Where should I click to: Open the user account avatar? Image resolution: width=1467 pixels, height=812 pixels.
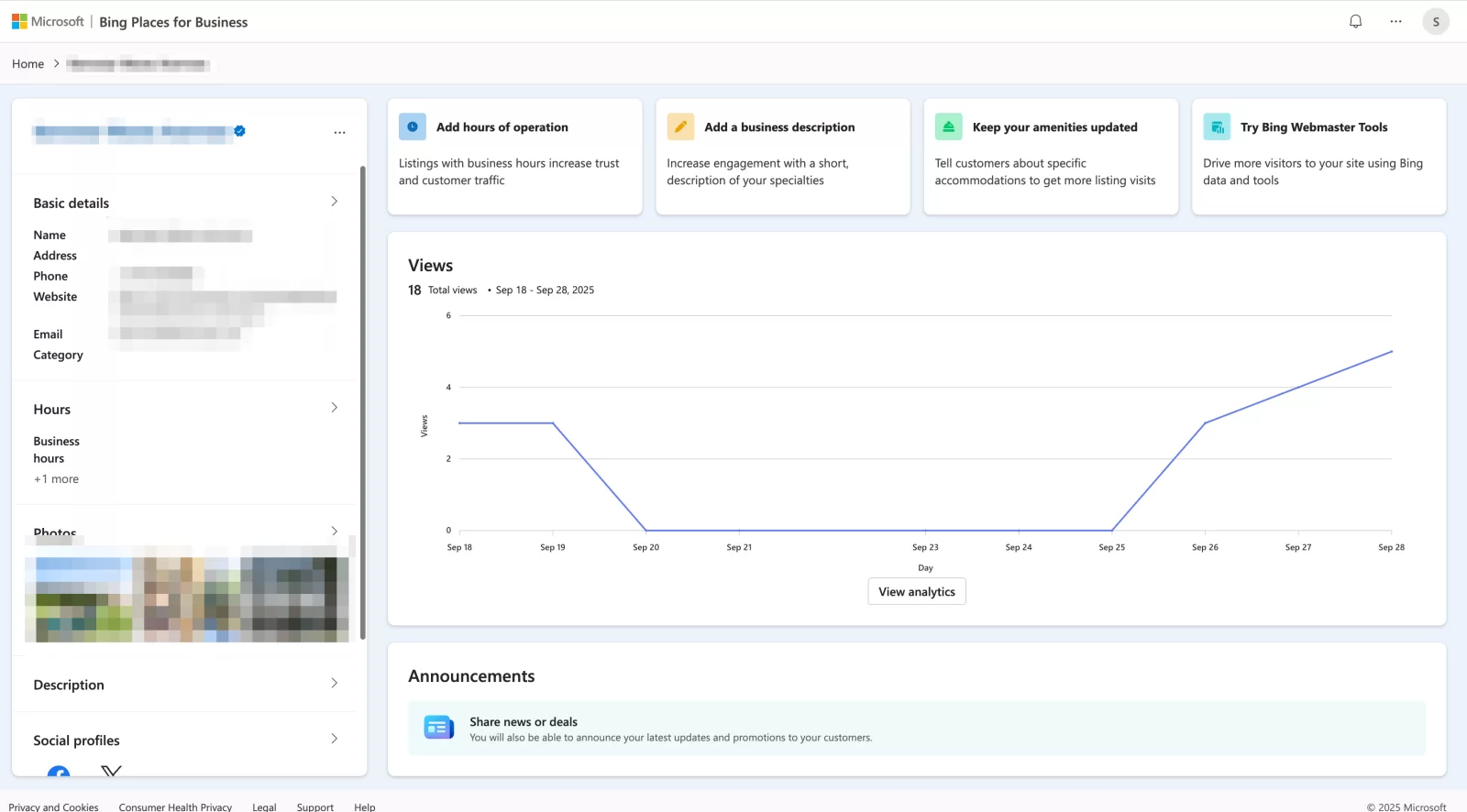(x=1435, y=21)
